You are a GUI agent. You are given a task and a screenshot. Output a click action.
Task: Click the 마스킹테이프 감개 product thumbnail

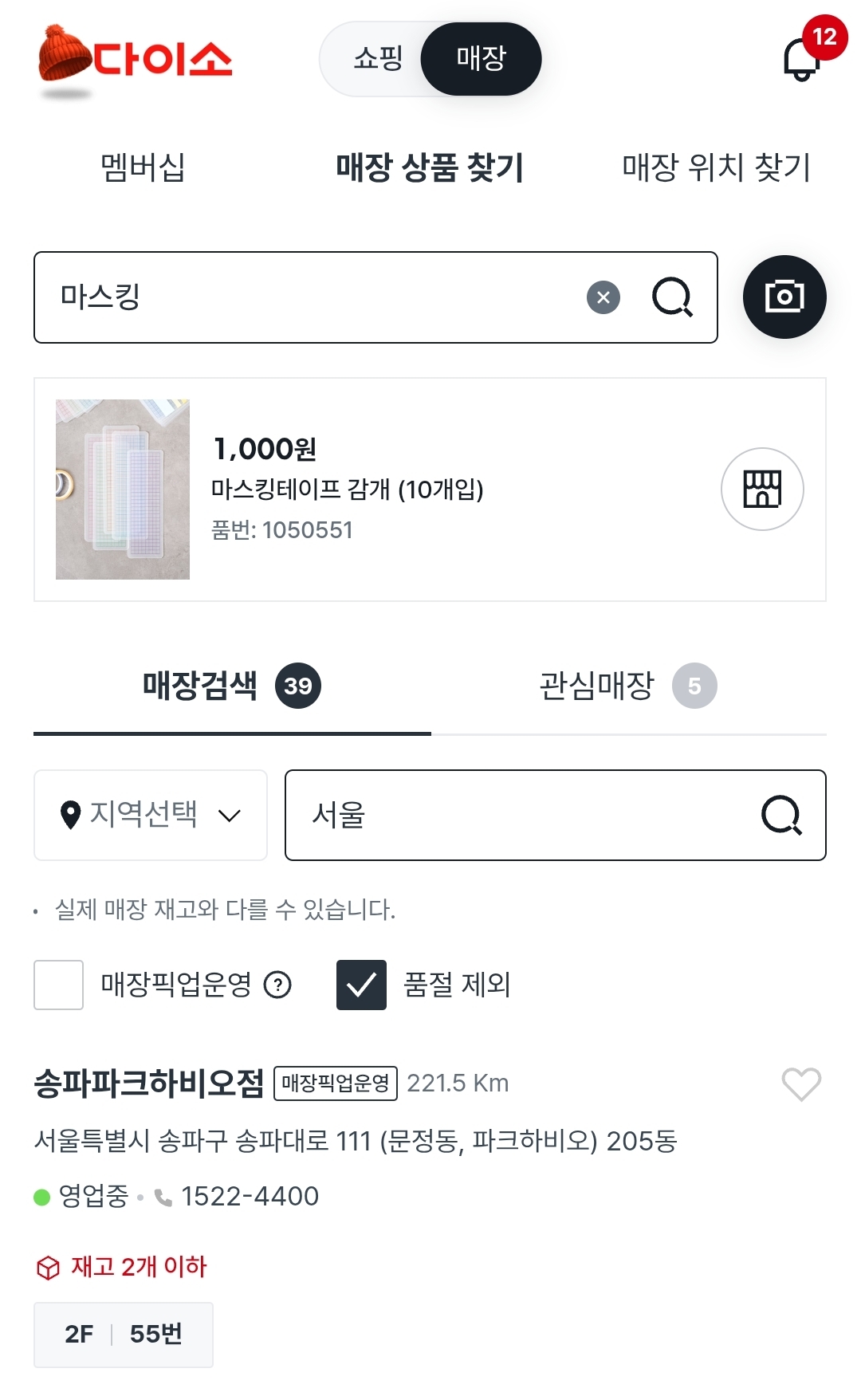pyautogui.click(x=123, y=489)
